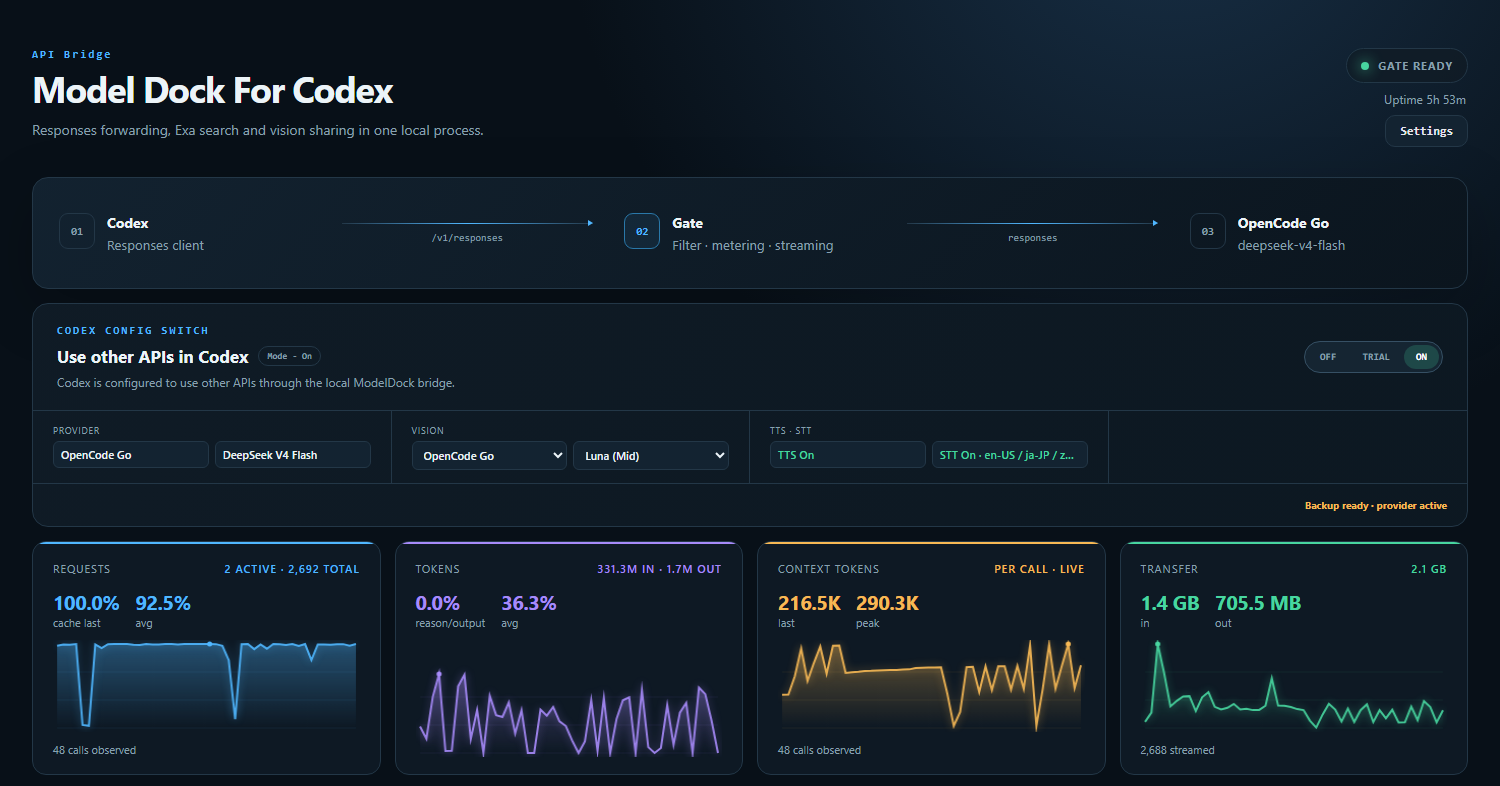Click the 92.5% cache avg value
Viewport: 1500px width, 786px height.
tap(163, 603)
